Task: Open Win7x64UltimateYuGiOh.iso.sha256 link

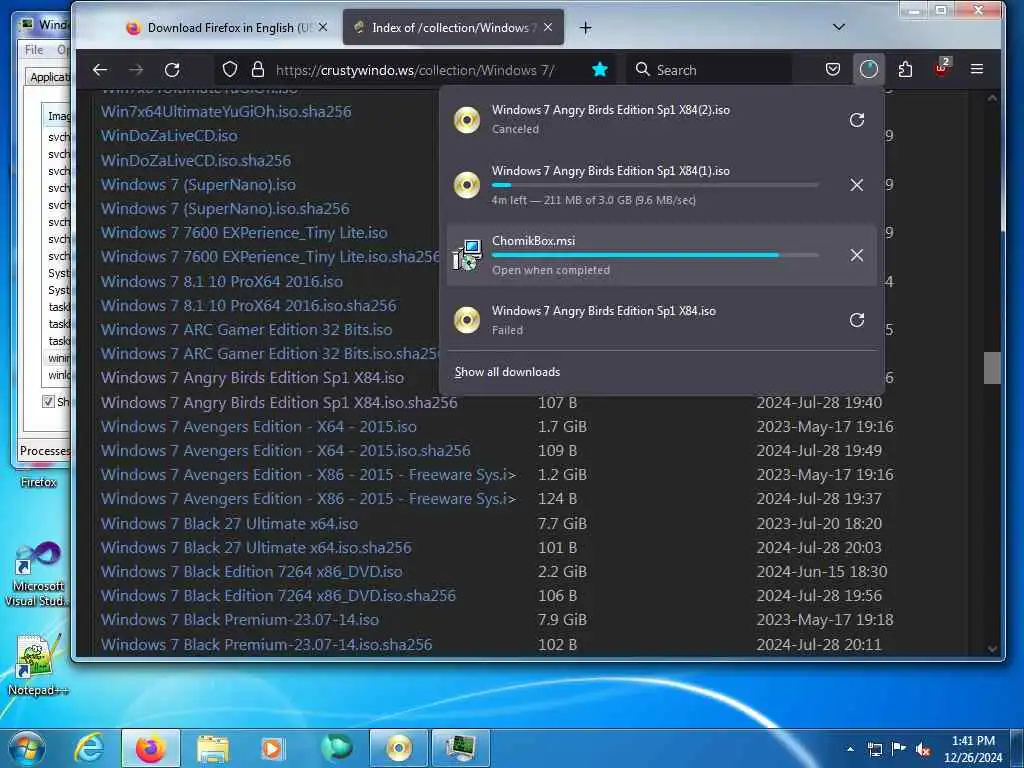Action: [226, 112]
